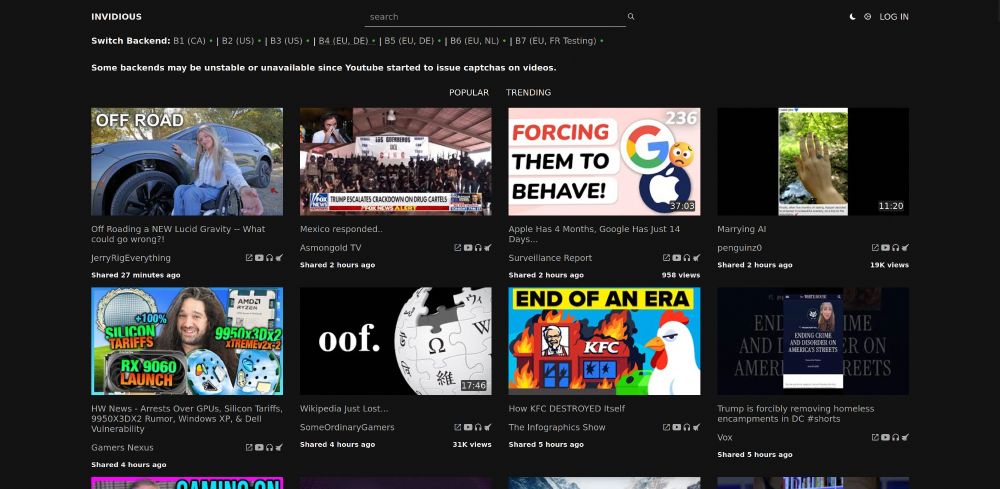Open the RX 9060 Launch thumbnail

pyautogui.click(x=187, y=341)
